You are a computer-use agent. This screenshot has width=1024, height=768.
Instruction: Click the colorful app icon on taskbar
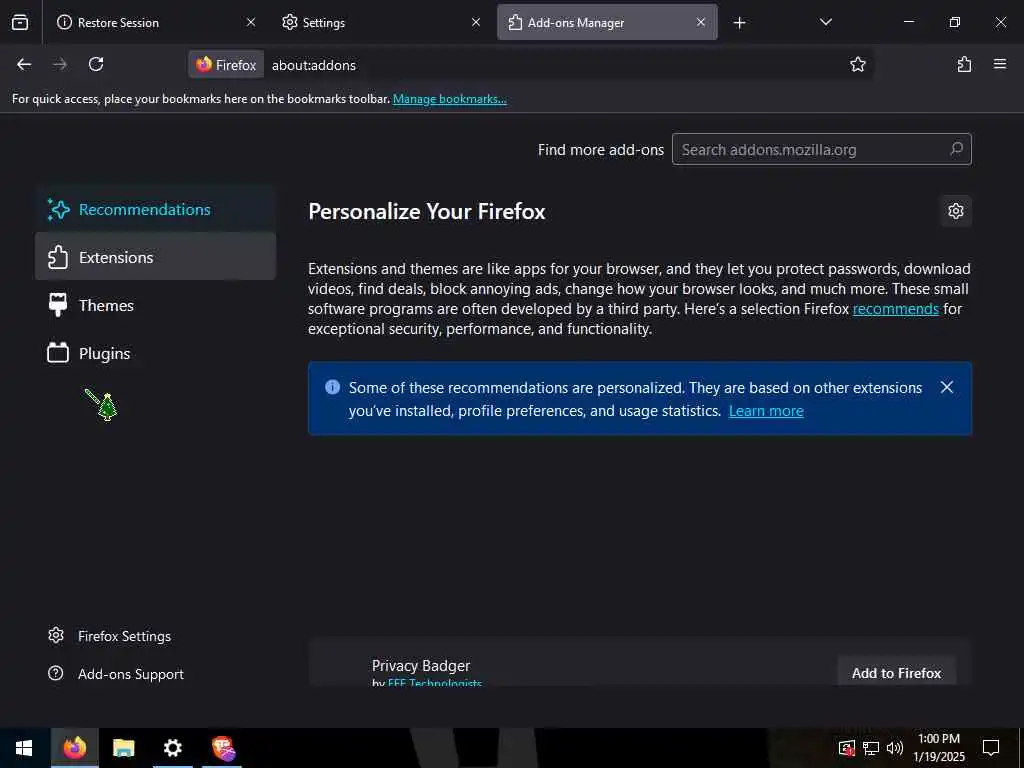(223, 748)
